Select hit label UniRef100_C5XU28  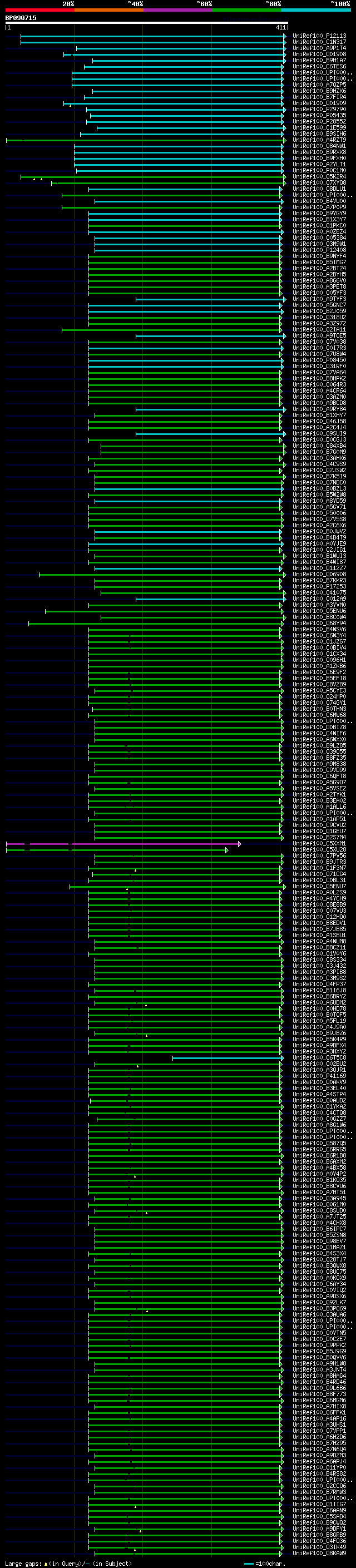pyautogui.click(x=319, y=850)
